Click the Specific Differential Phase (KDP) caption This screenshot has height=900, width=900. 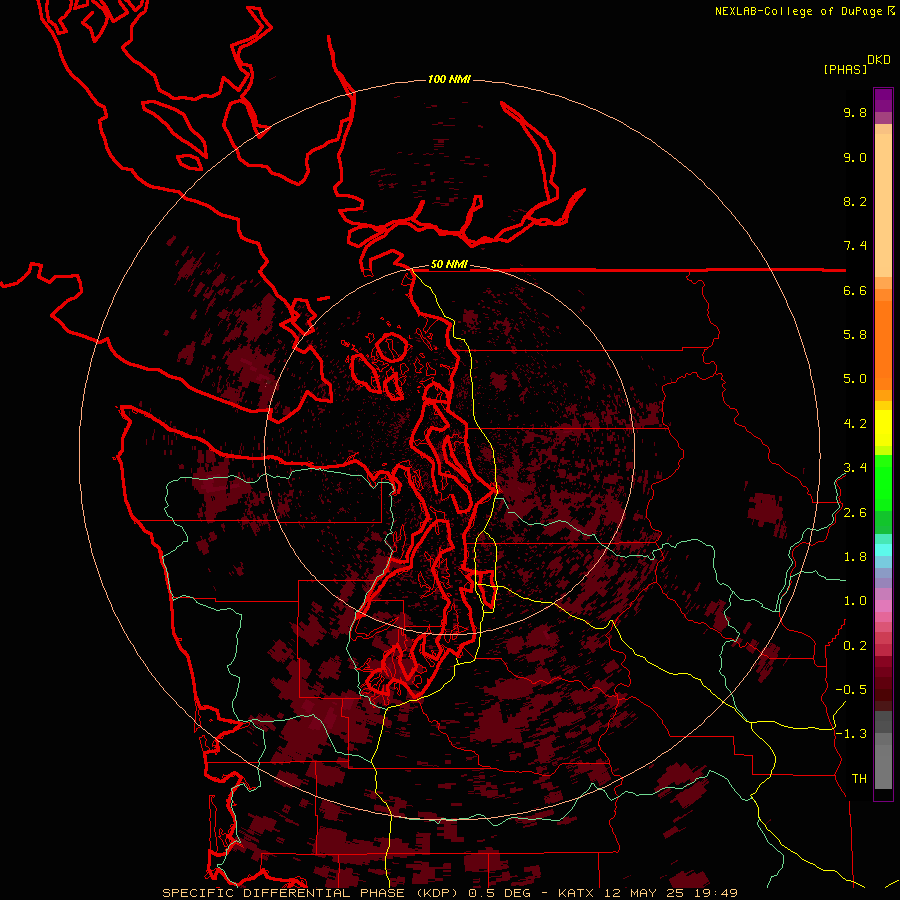point(311,893)
